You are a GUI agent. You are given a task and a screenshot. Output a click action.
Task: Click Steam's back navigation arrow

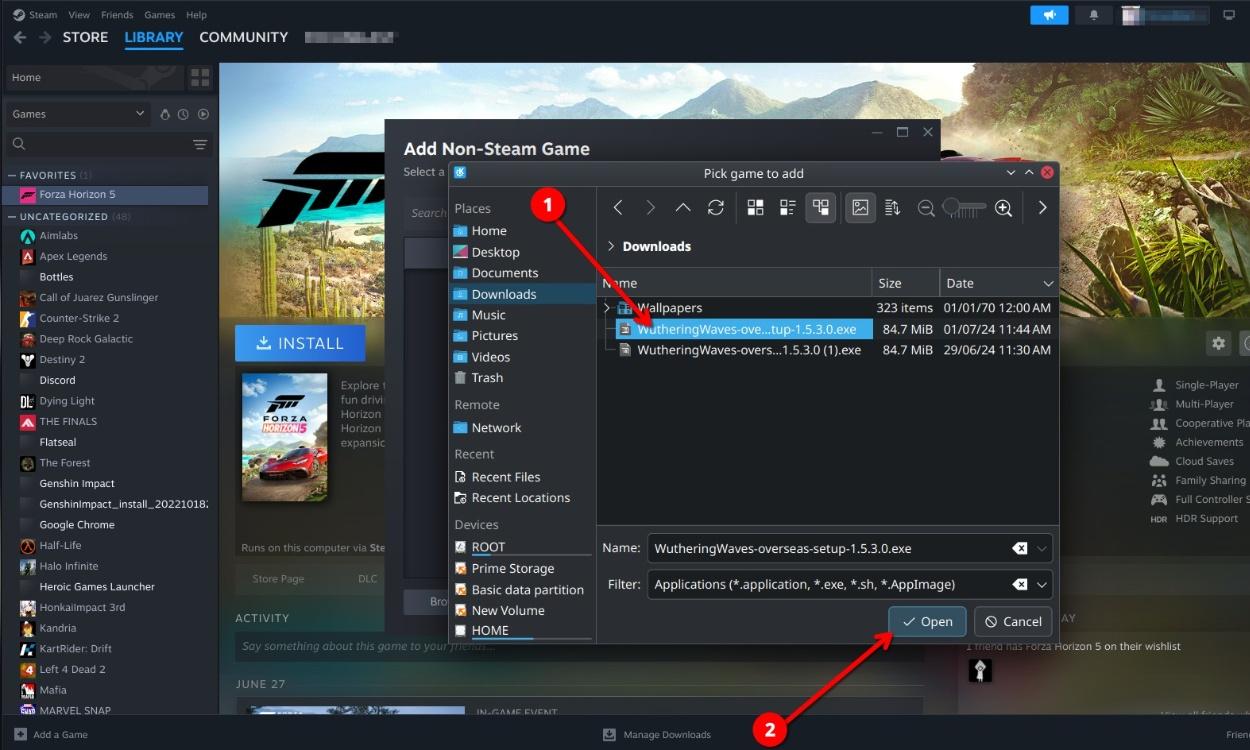19,37
